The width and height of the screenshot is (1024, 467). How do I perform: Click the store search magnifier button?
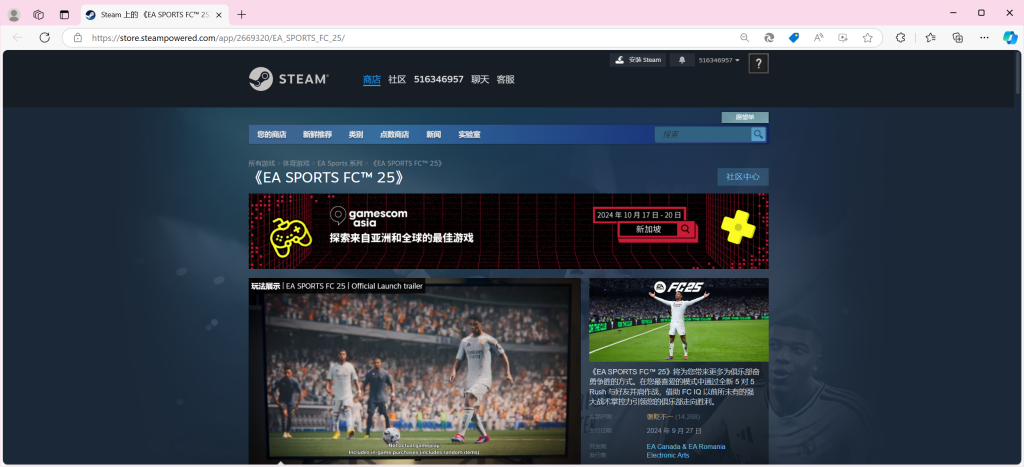(758, 135)
